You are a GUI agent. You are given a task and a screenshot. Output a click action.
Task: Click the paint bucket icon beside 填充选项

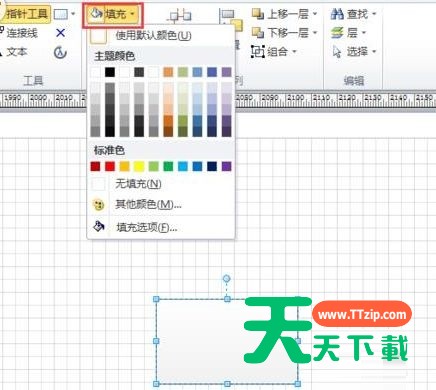[x=99, y=226]
